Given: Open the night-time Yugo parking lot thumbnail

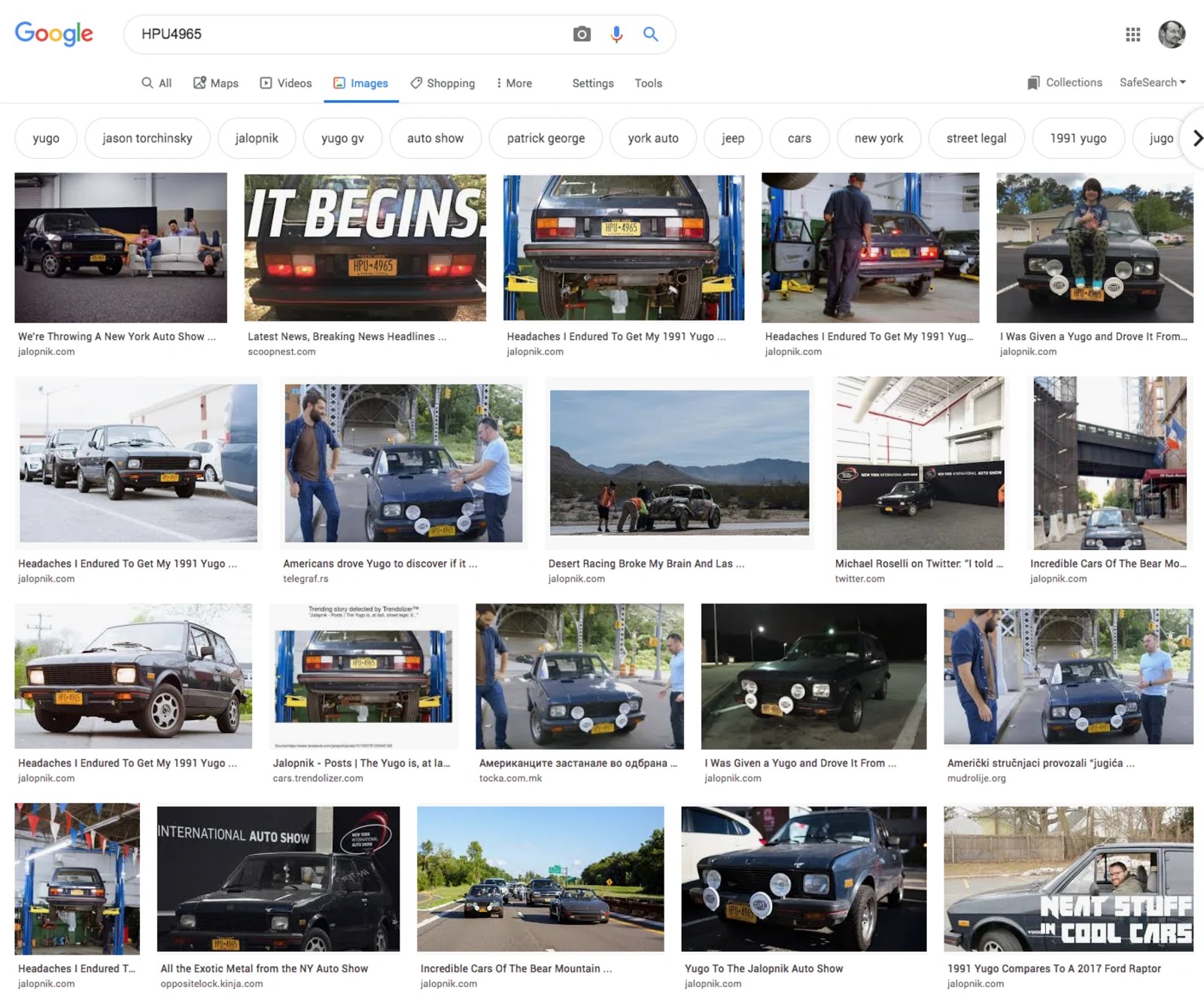Looking at the screenshot, I should 813,676.
